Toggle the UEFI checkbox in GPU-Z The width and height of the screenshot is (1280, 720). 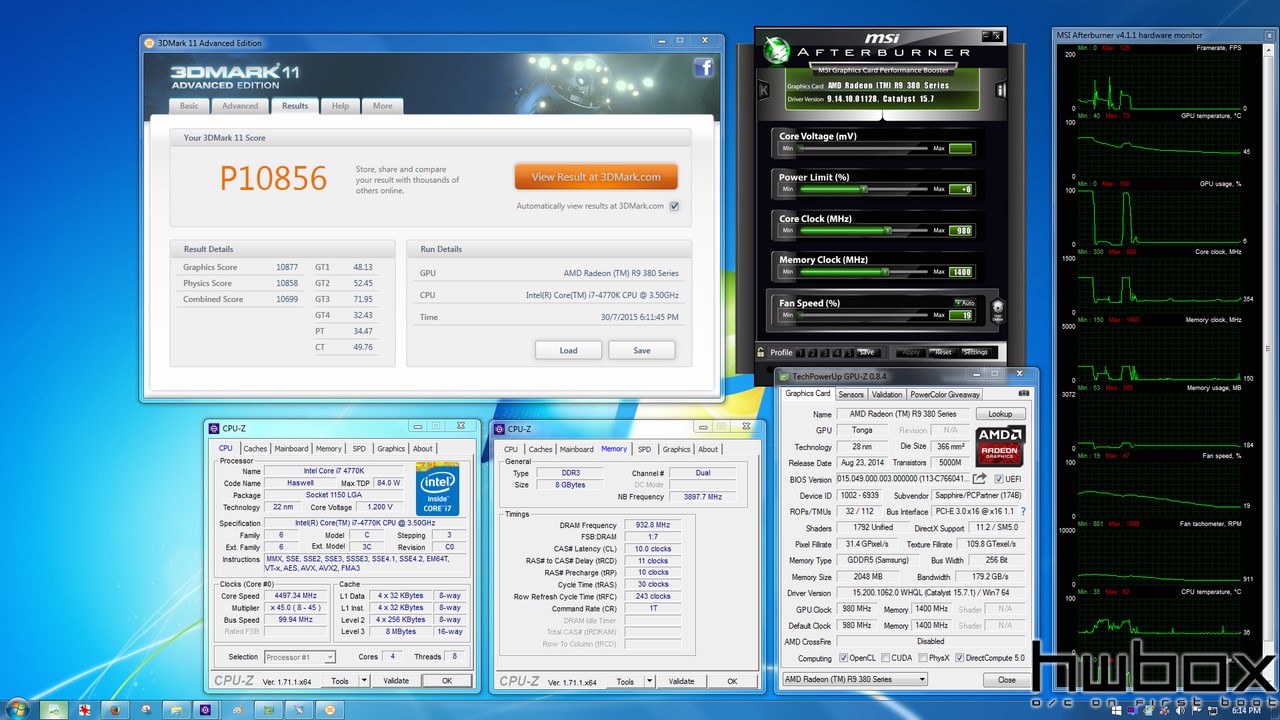tap(998, 479)
